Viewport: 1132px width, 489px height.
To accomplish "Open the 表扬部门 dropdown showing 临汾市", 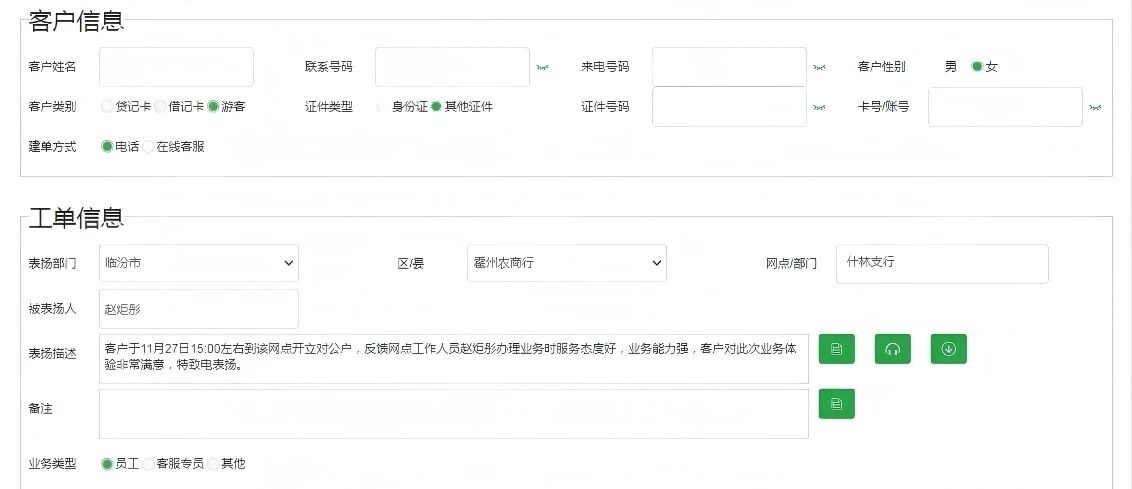I will tap(198, 263).
